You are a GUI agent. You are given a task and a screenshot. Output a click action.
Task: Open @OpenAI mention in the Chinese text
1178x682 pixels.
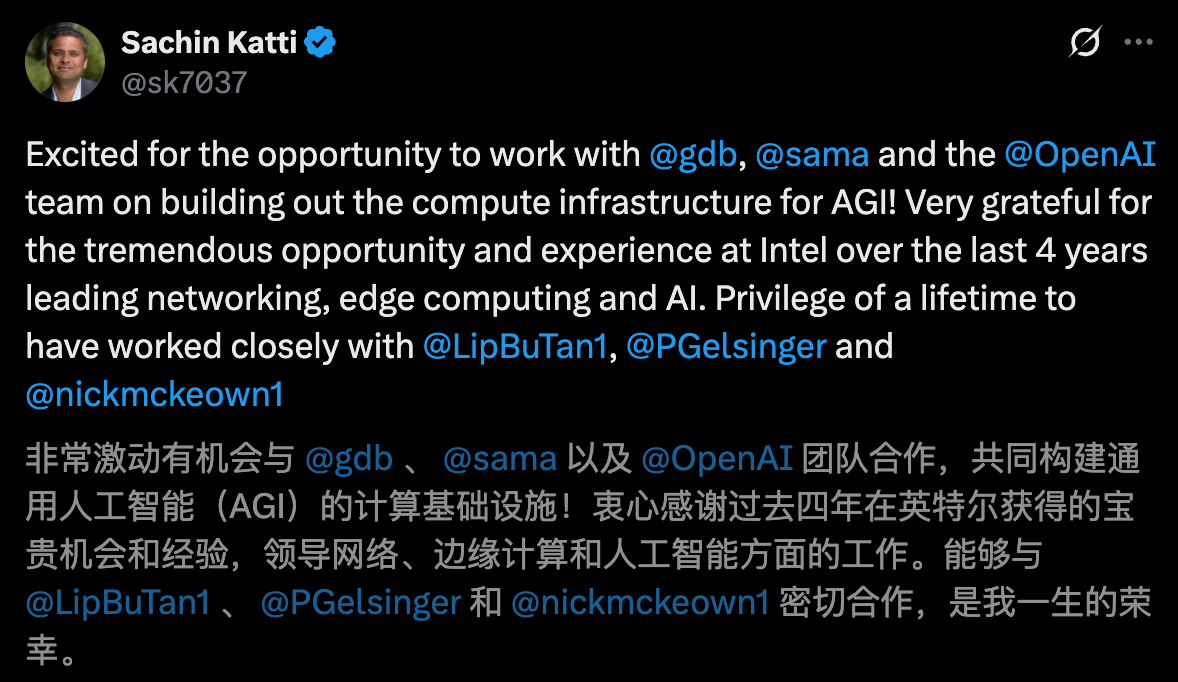tap(716, 458)
